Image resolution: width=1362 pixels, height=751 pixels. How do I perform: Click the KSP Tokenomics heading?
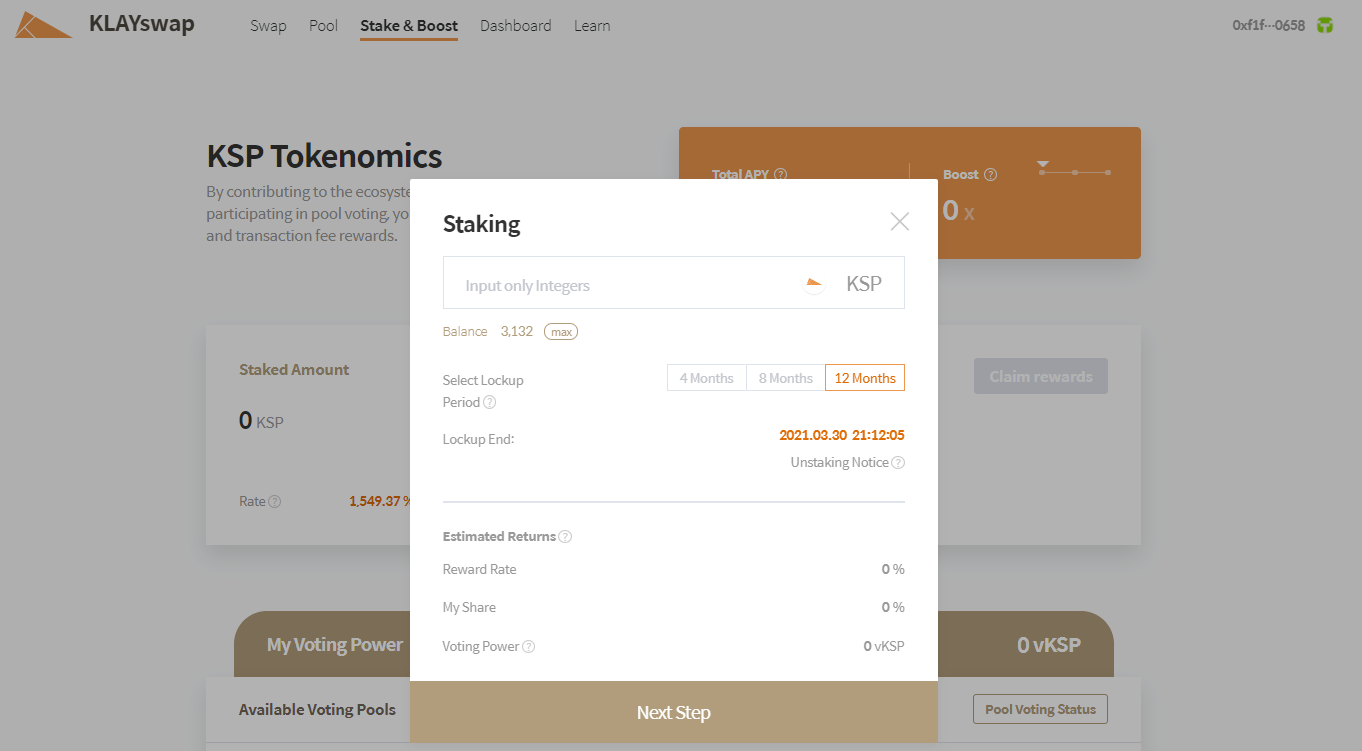pos(324,156)
